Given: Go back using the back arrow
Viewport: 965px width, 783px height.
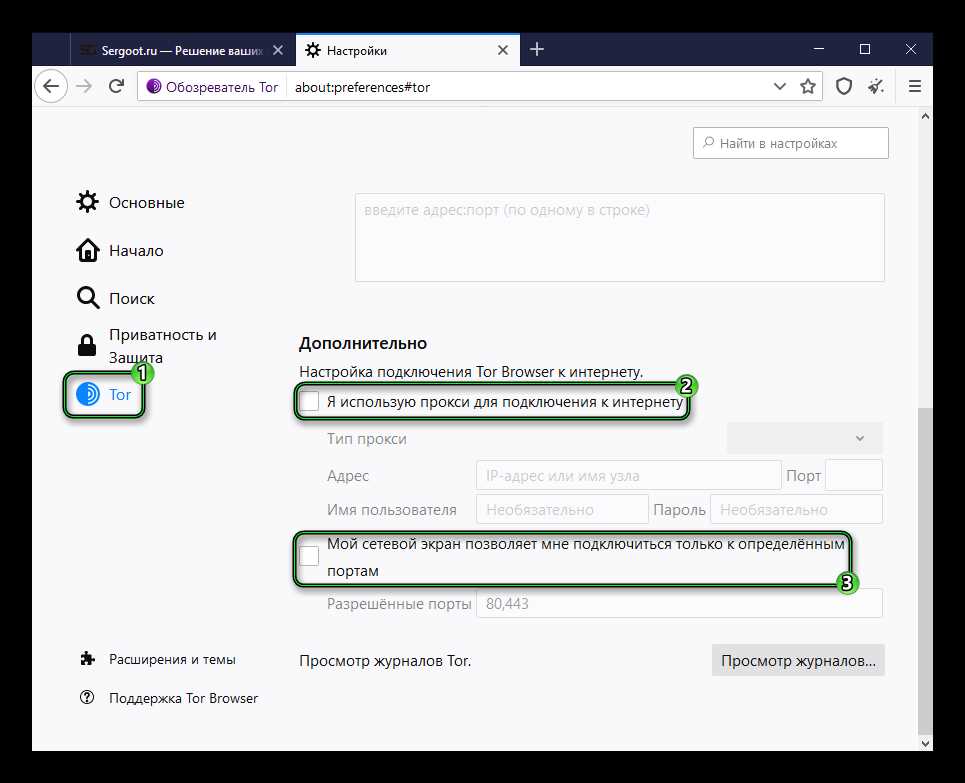Looking at the screenshot, I should (51, 87).
